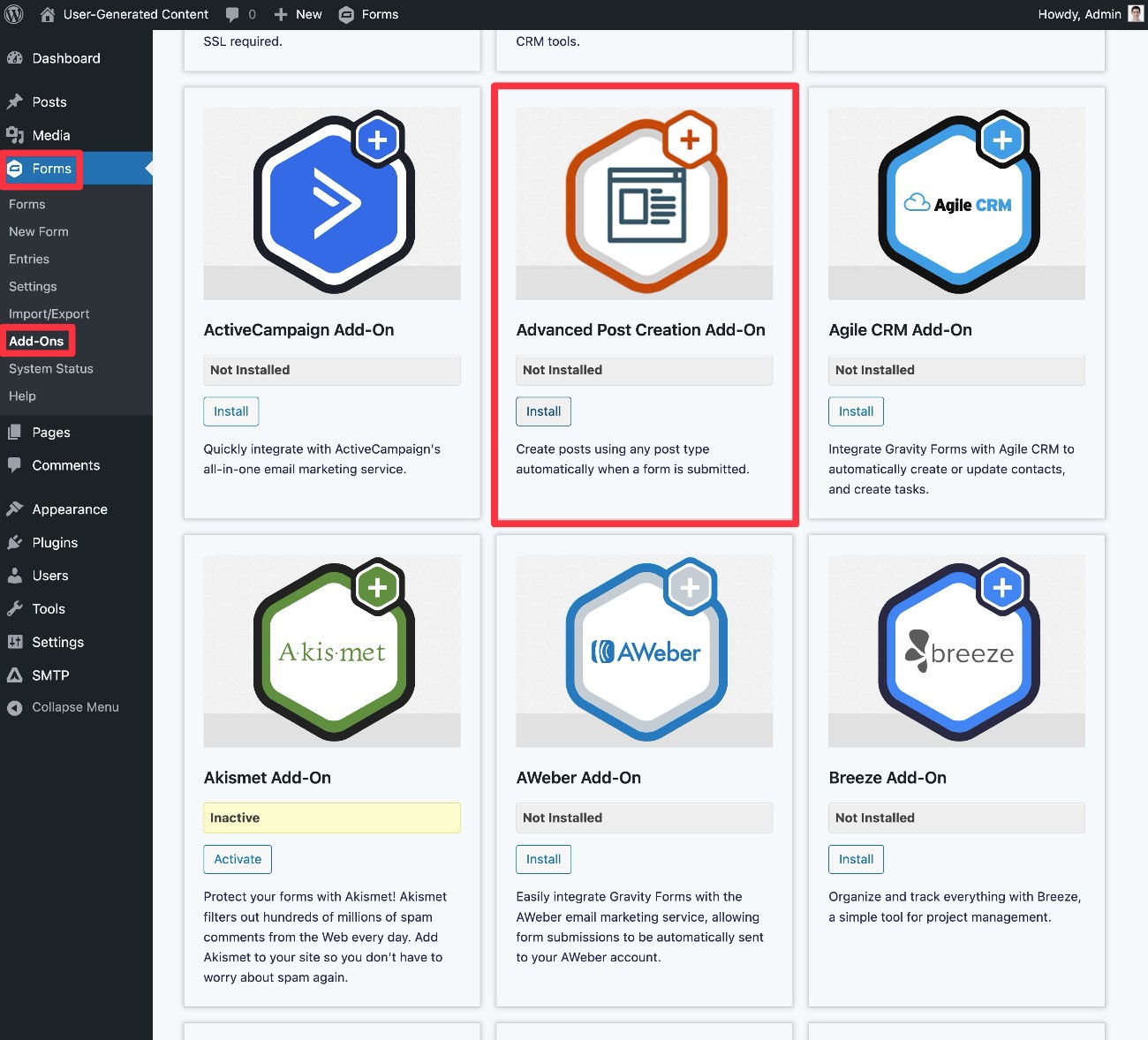This screenshot has height=1040, width=1148.
Task: Install the Advanced Post Creation Add-On
Action: [x=543, y=411]
